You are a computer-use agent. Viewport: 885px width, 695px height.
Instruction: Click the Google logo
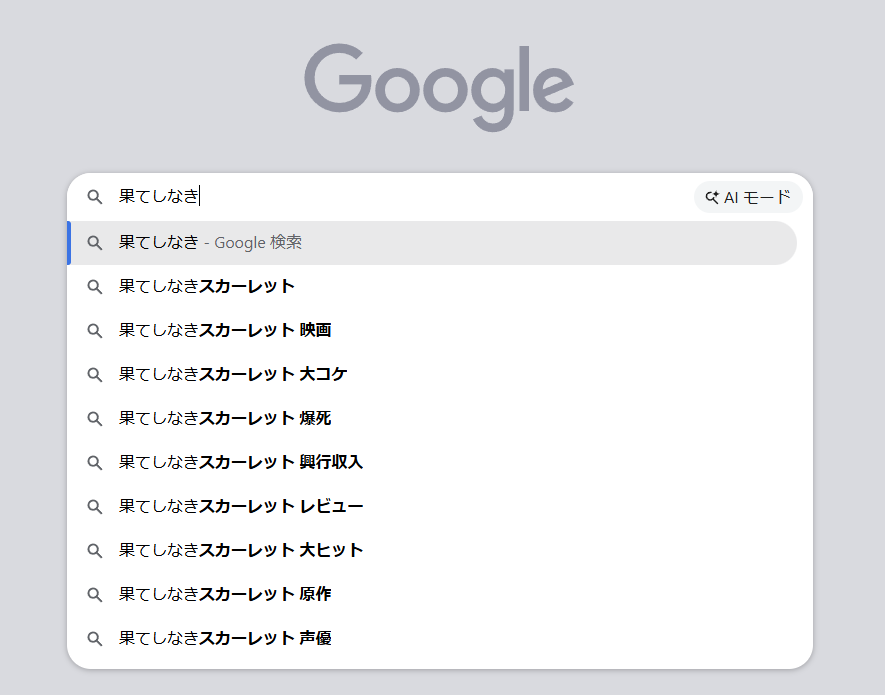click(x=439, y=85)
